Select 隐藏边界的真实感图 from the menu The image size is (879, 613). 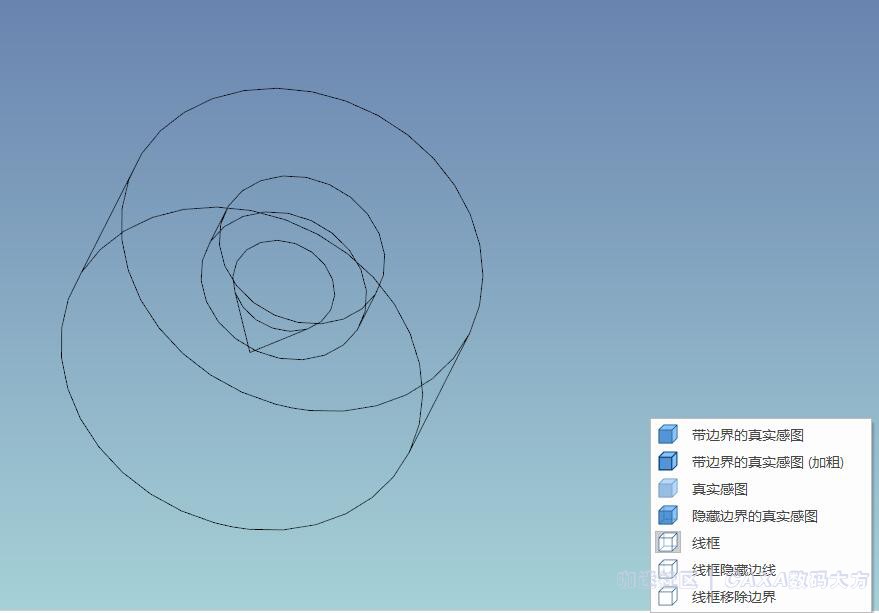coord(754,516)
